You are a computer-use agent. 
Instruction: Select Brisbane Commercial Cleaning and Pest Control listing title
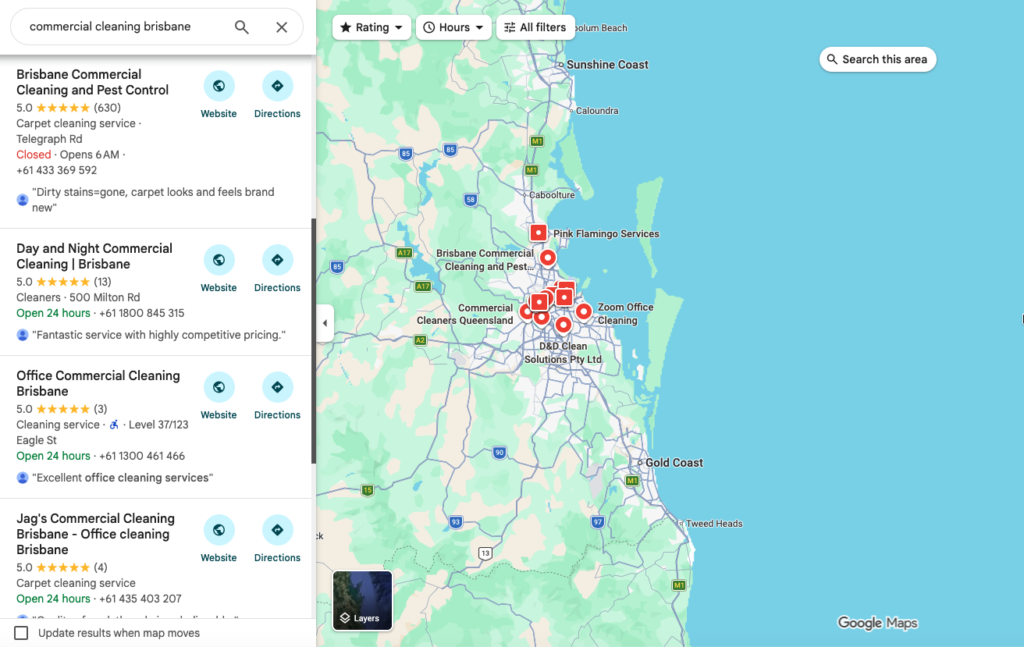pyautogui.click(x=92, y=82)
